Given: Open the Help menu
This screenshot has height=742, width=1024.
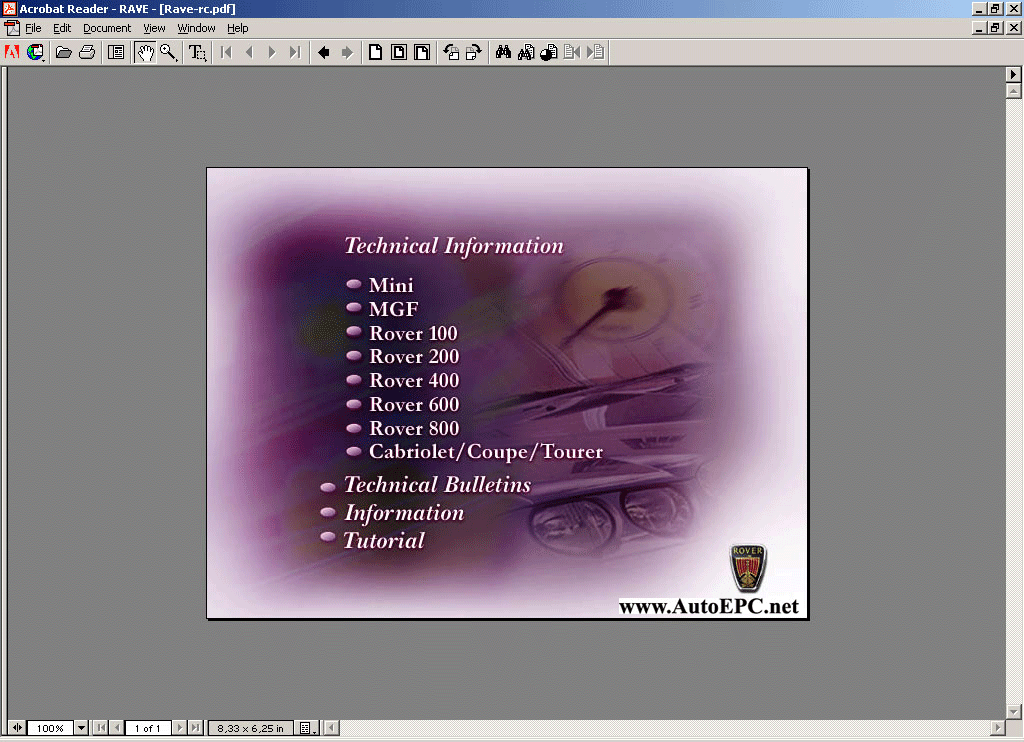Looking at the screenshot, I should (x=238, y=28).
